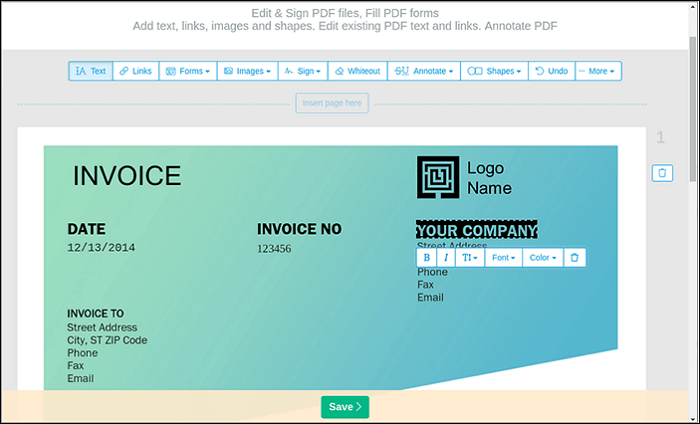The height and width of the screenshot is (424, 700).
Task: Toggle italic on selected text
Action: [x=446, y=258]
